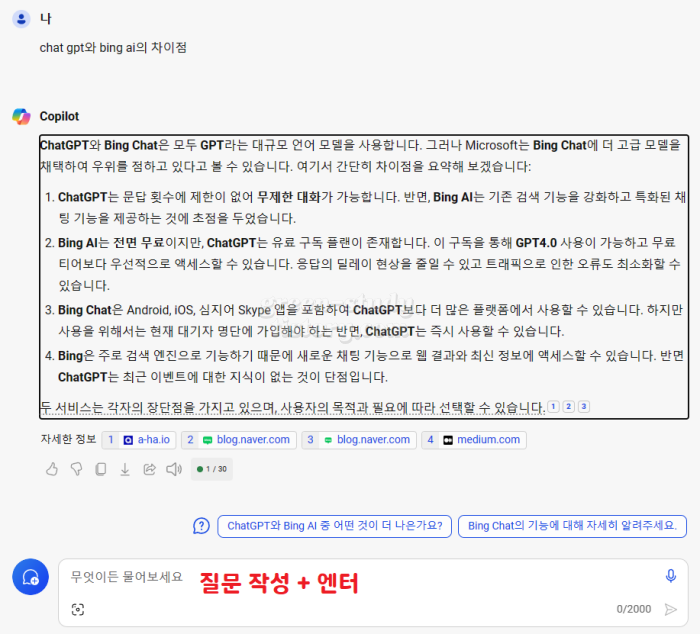Viewport: 700px width, 634px height.
Task: Click the 1 / 30 turn counter
Action: tap(212, 469)
